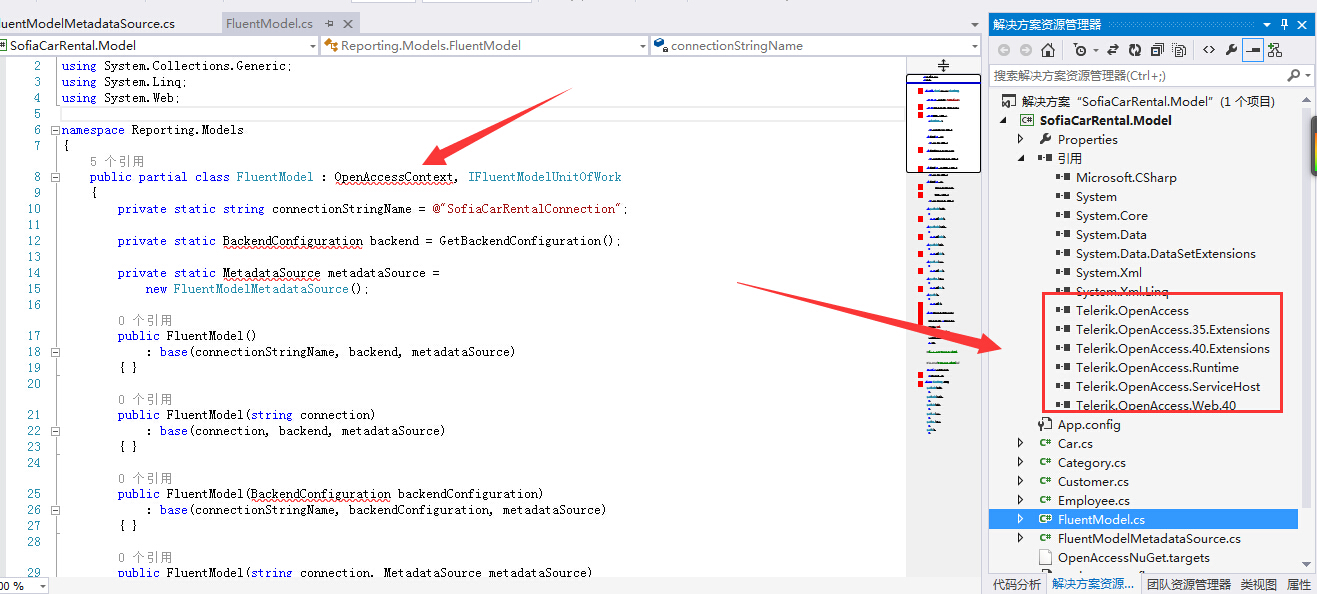Viewport: 1317px width, 594px height.
Task: Click the '5 个引用' CodeLens link
Action: (x=116, y=161)
